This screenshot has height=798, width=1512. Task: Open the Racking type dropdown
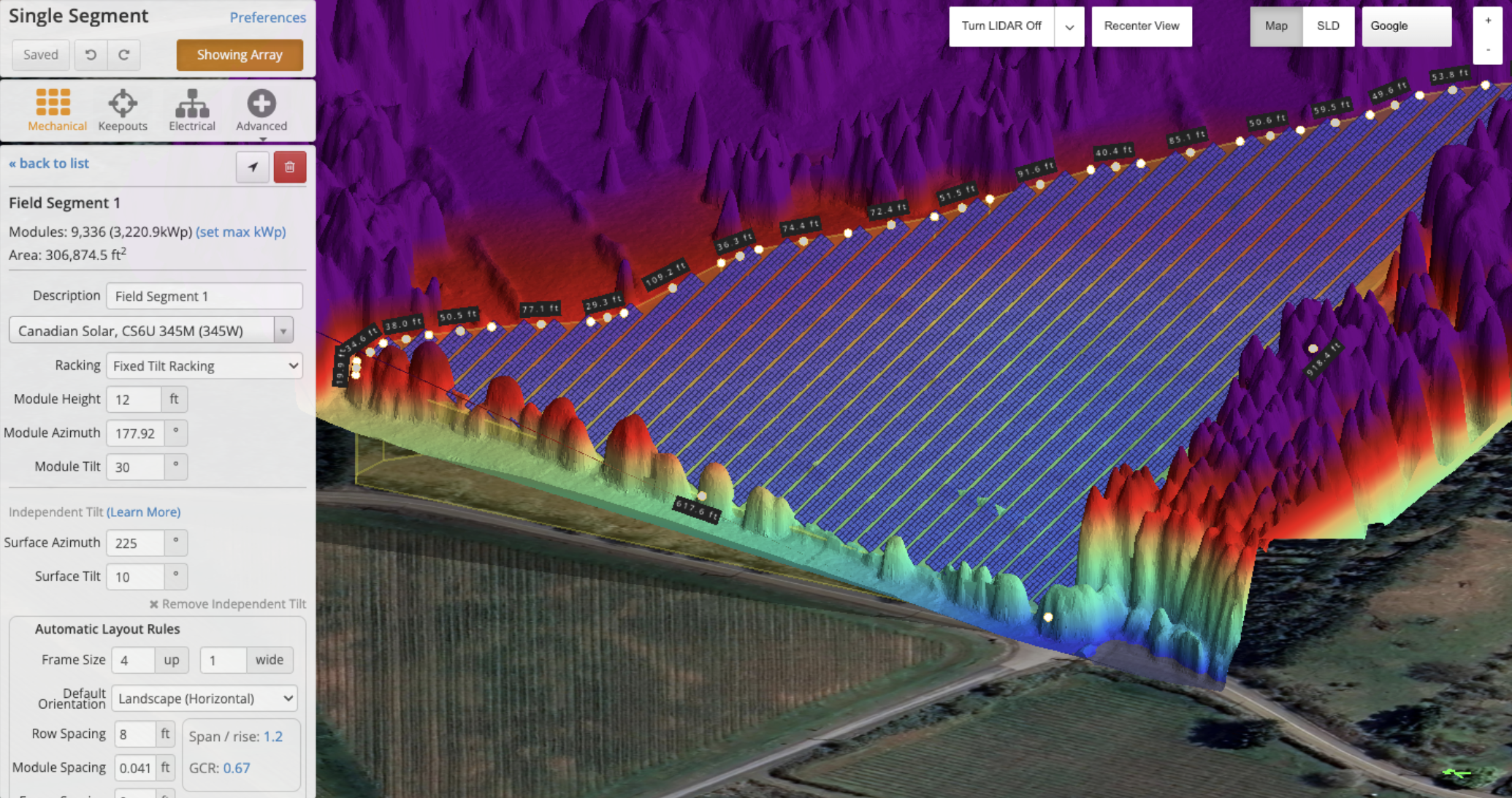pos(205,365)
